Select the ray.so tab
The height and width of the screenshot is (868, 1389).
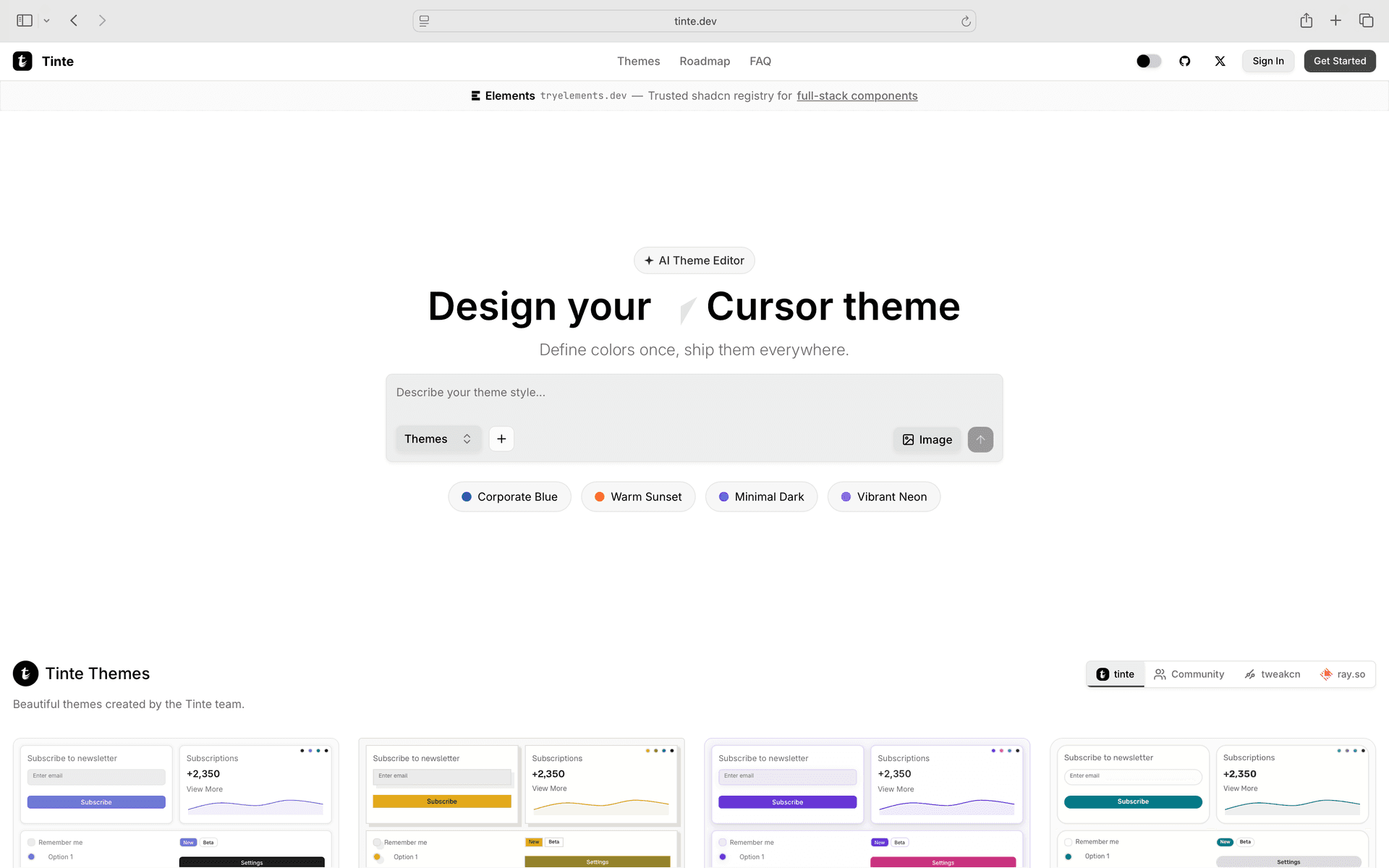pyautogui.click(x=1343, y=674)
